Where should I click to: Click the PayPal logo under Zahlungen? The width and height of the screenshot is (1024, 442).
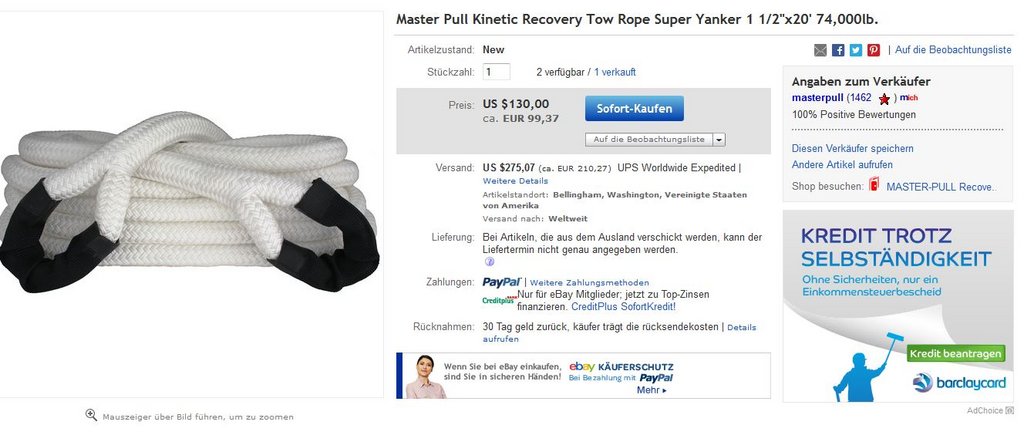501,282
